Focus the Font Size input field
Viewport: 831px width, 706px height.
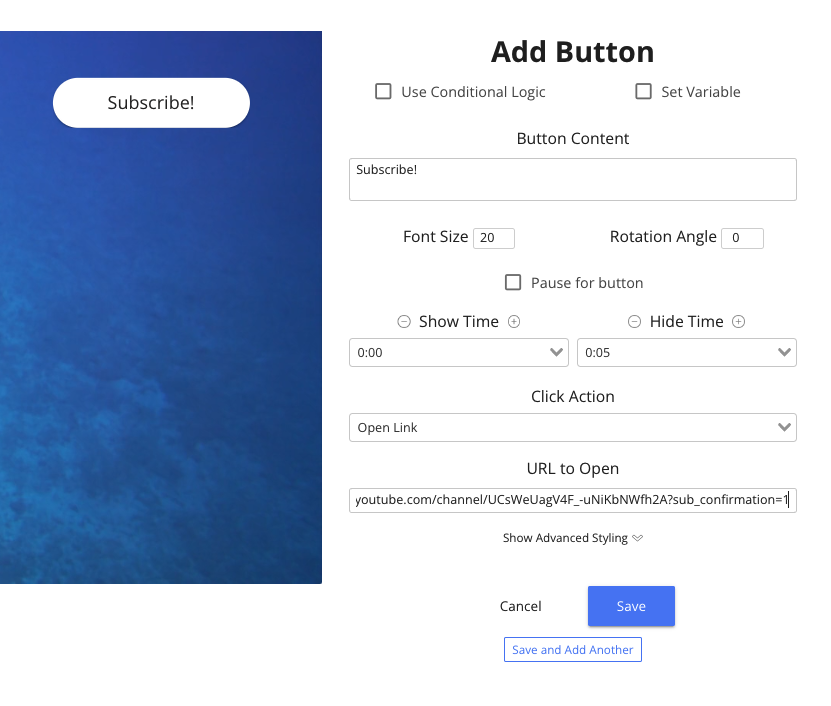tap(494, 238)
